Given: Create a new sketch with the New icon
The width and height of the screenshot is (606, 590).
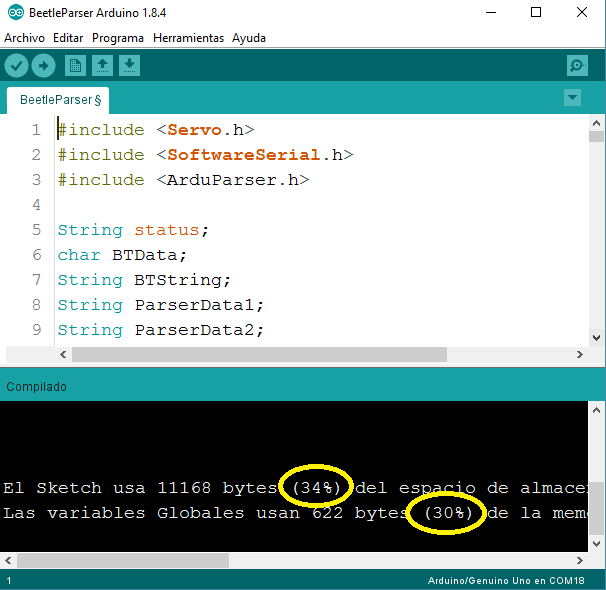Looking at the screenshot, I should pyautogui.click(x=75, y=66).
